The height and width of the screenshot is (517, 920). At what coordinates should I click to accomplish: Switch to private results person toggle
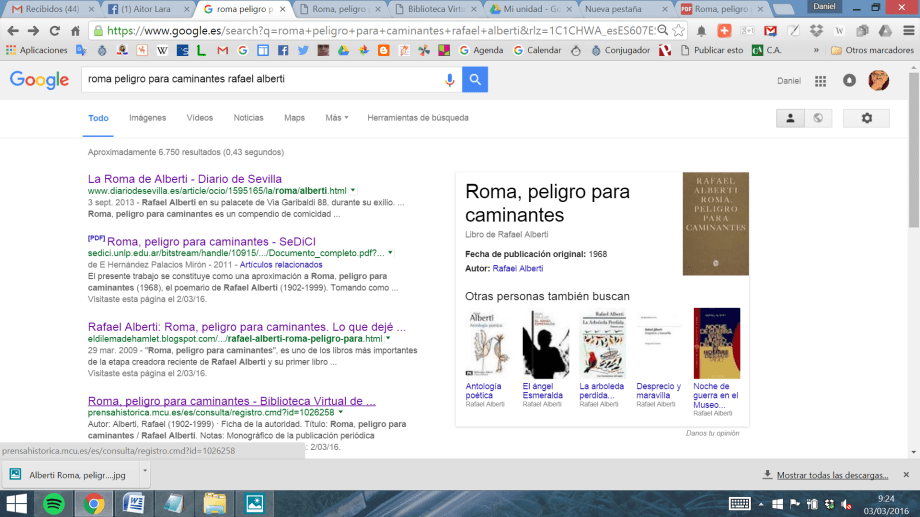[790, 118]
